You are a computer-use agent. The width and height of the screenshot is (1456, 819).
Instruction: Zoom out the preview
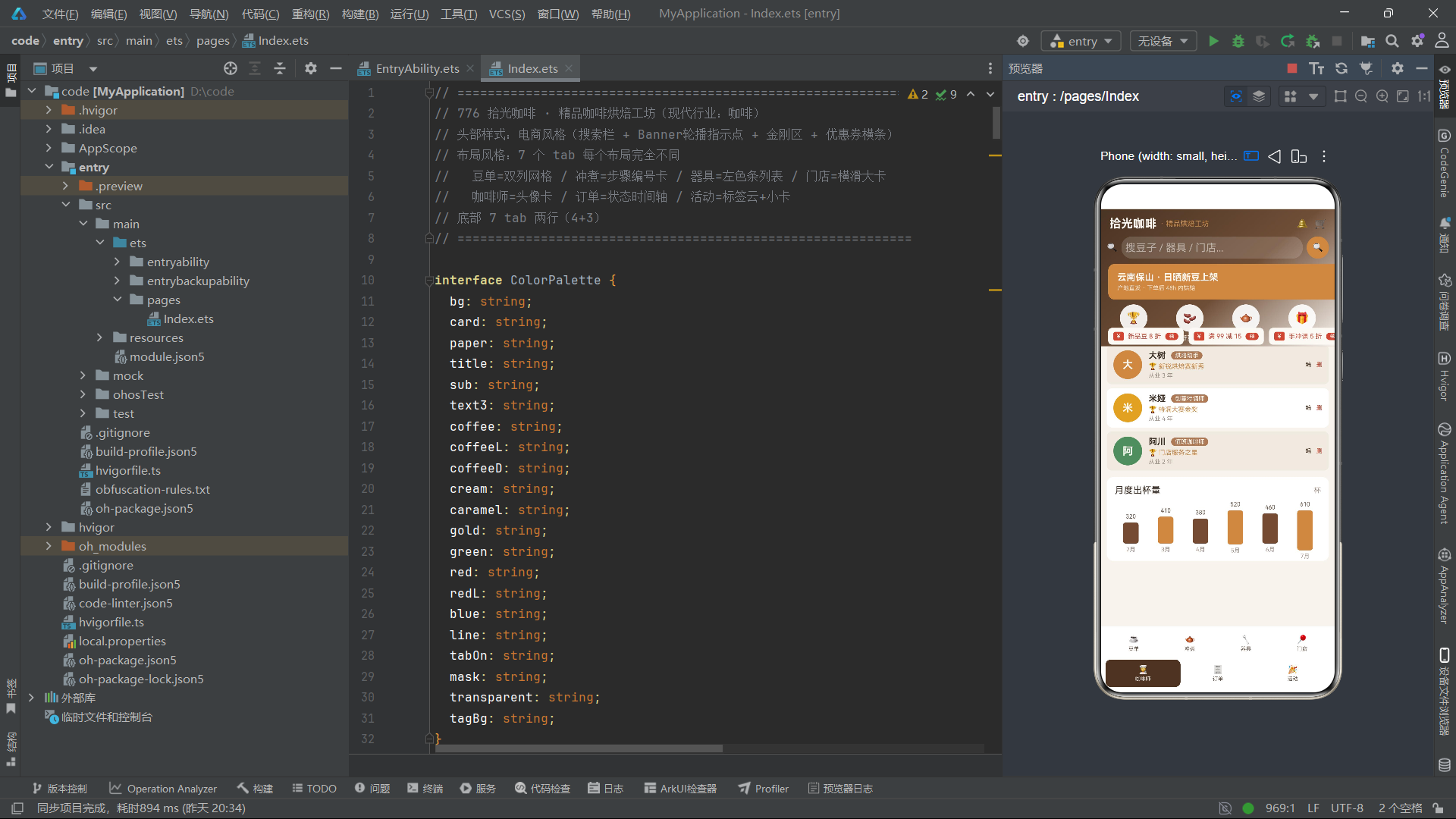click(1361, 96)
